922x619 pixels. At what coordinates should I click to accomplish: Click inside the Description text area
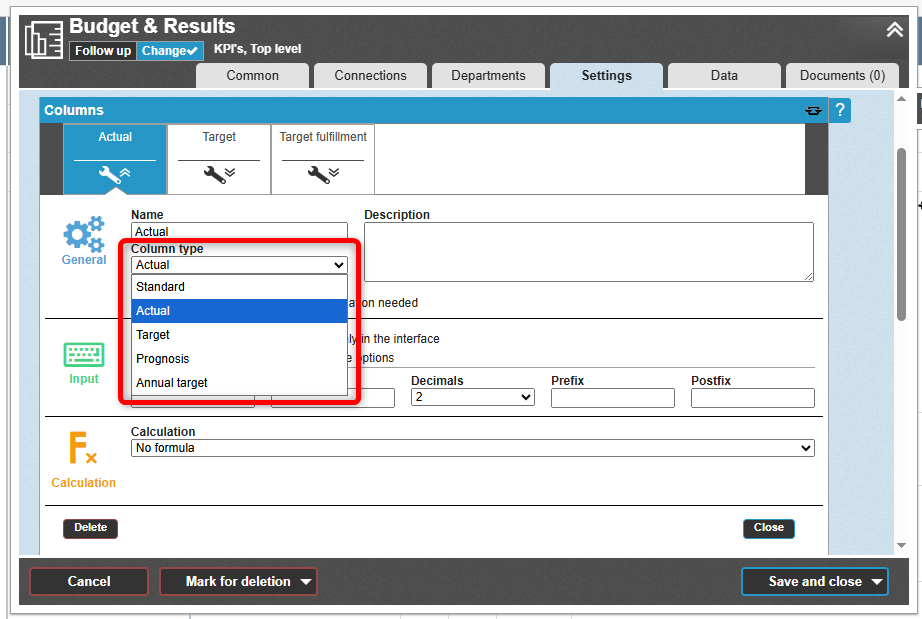point(588,251)
